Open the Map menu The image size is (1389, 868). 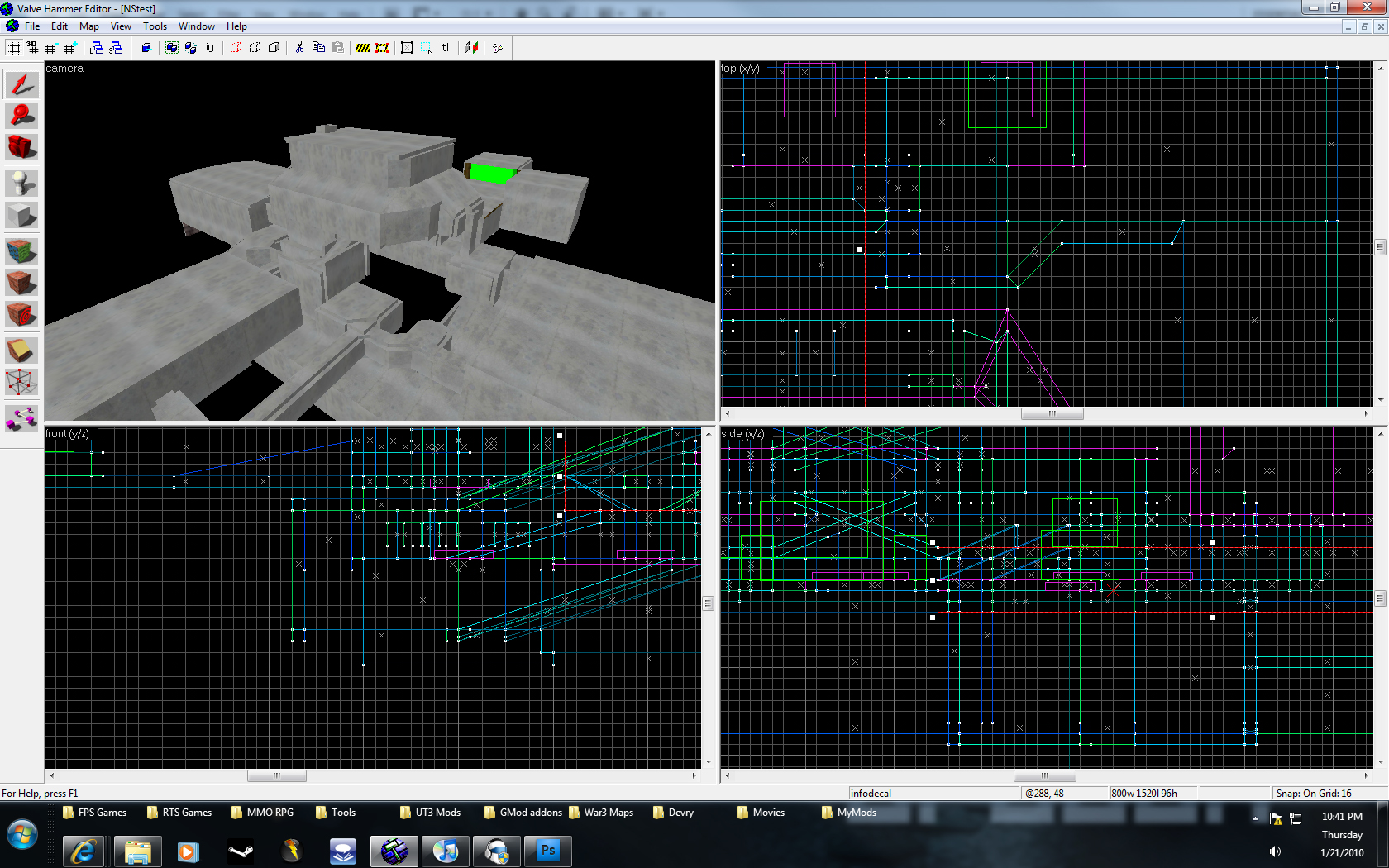[x=88, y=26]
